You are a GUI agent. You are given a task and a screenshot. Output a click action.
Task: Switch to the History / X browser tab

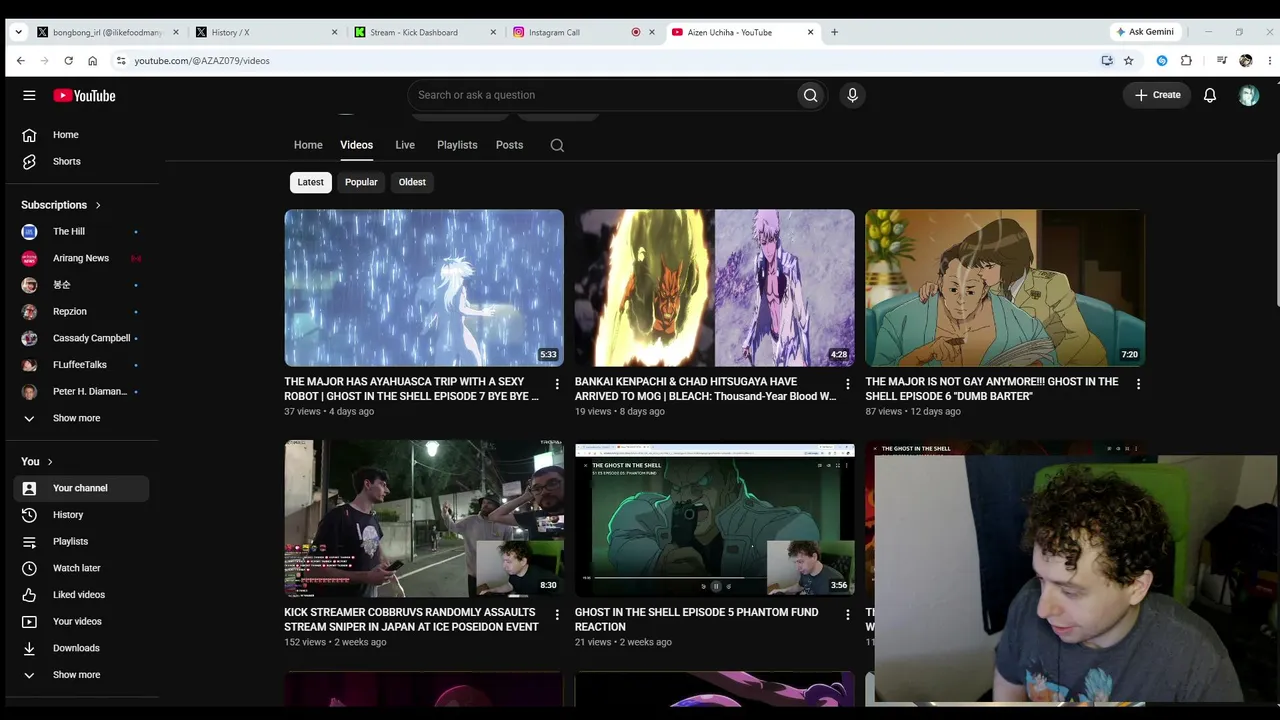(266, 32)
